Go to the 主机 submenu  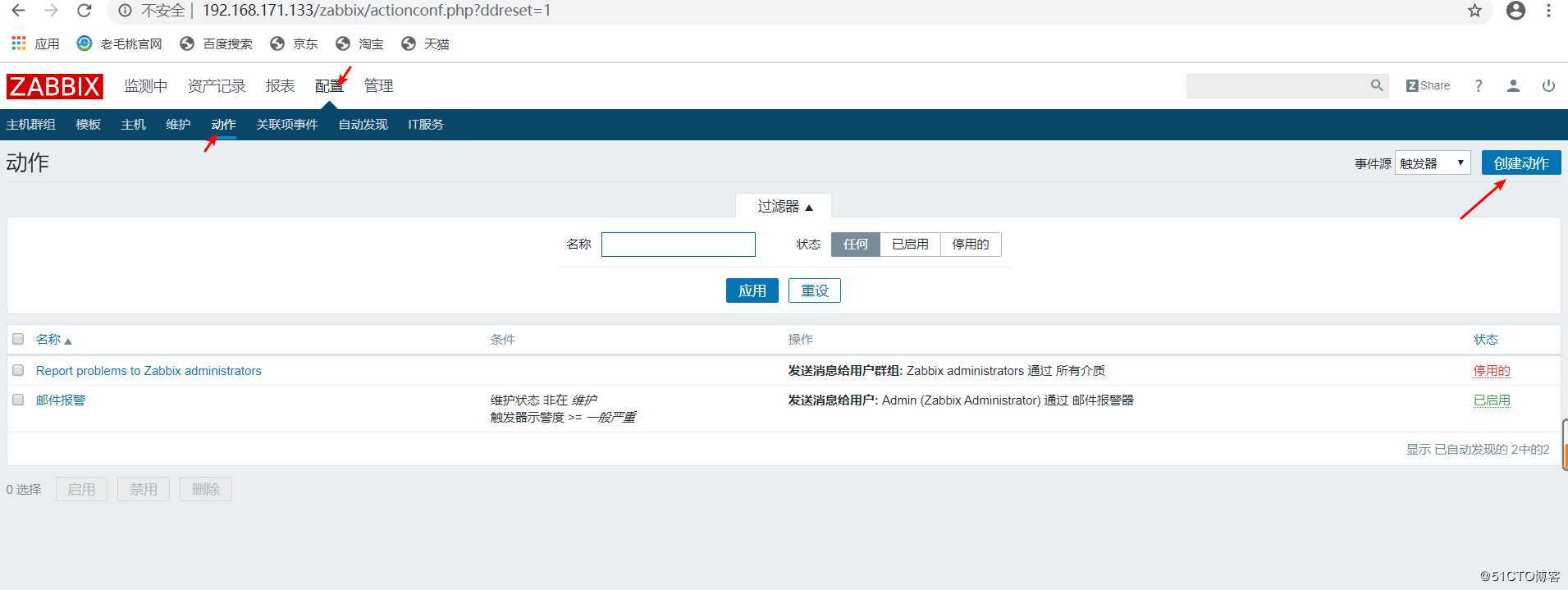point(133,125)
